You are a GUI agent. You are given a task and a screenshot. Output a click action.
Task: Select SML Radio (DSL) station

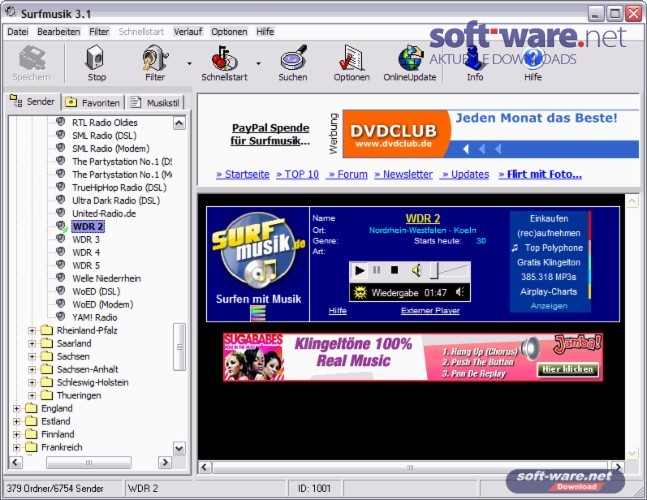104,136
